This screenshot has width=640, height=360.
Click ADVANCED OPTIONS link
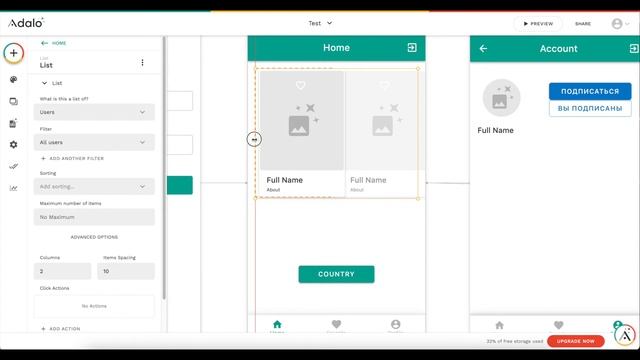coord(94,237)
